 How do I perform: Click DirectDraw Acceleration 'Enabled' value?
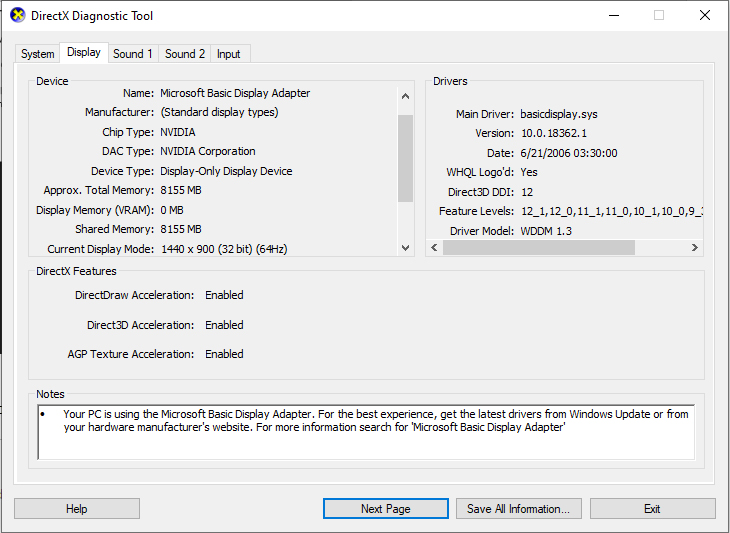224,295
